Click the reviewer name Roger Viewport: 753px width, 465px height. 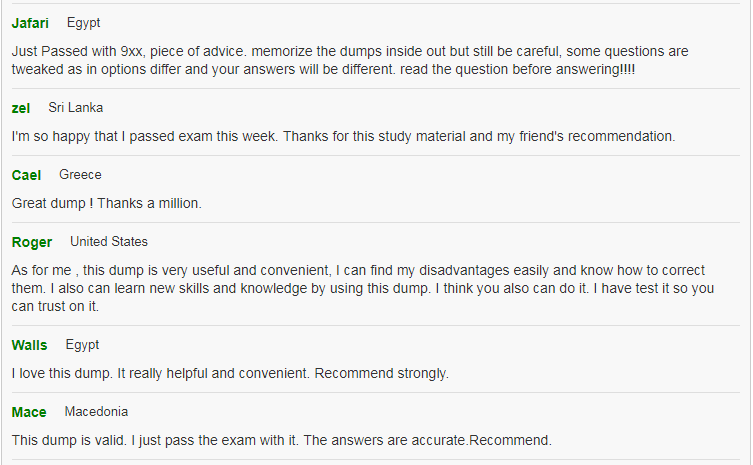click(x=32, y=242)
